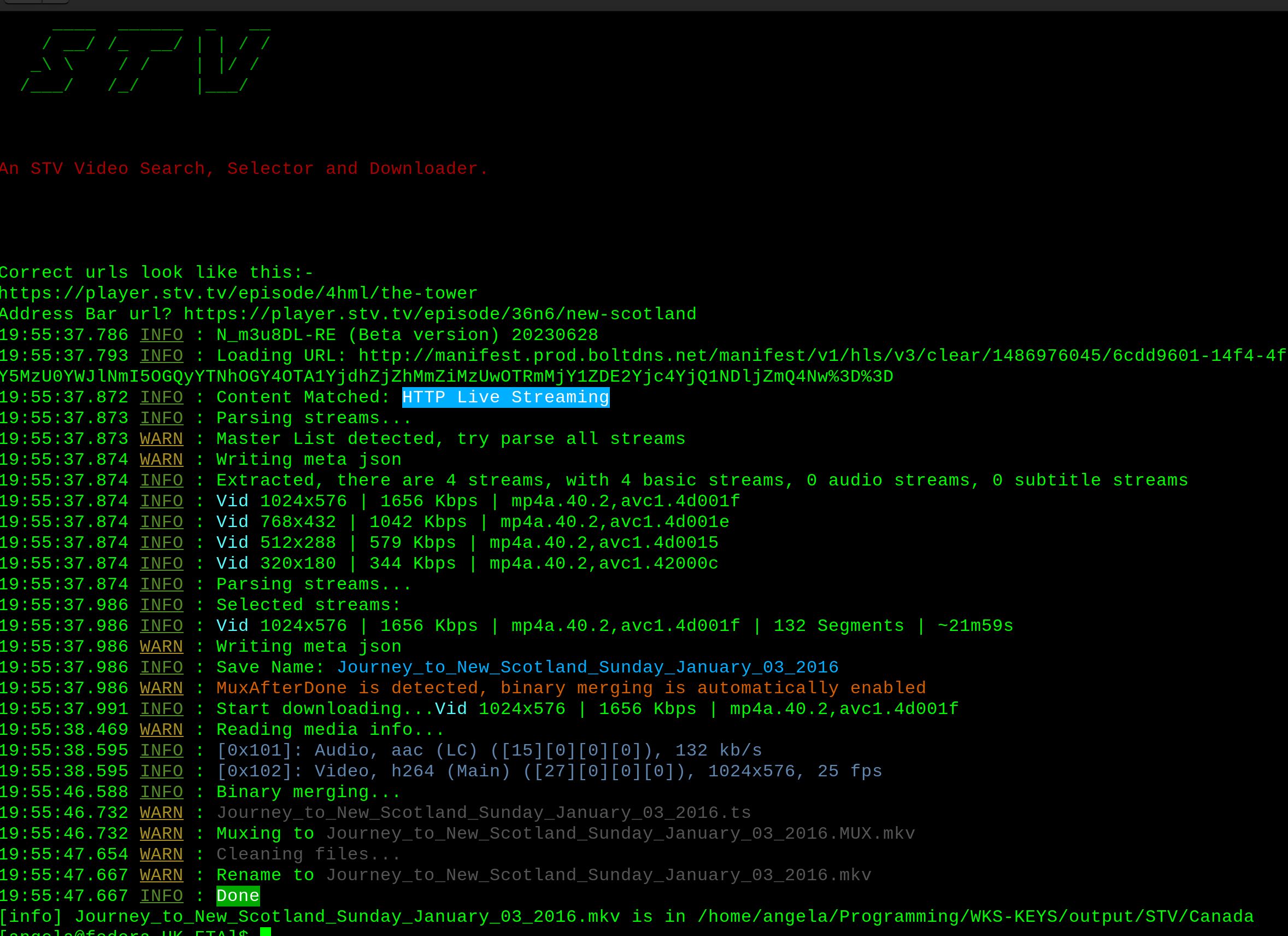
Task: Click the green highlighted 'Done' label
Action: pyautogui.click(x=237, y=896)
